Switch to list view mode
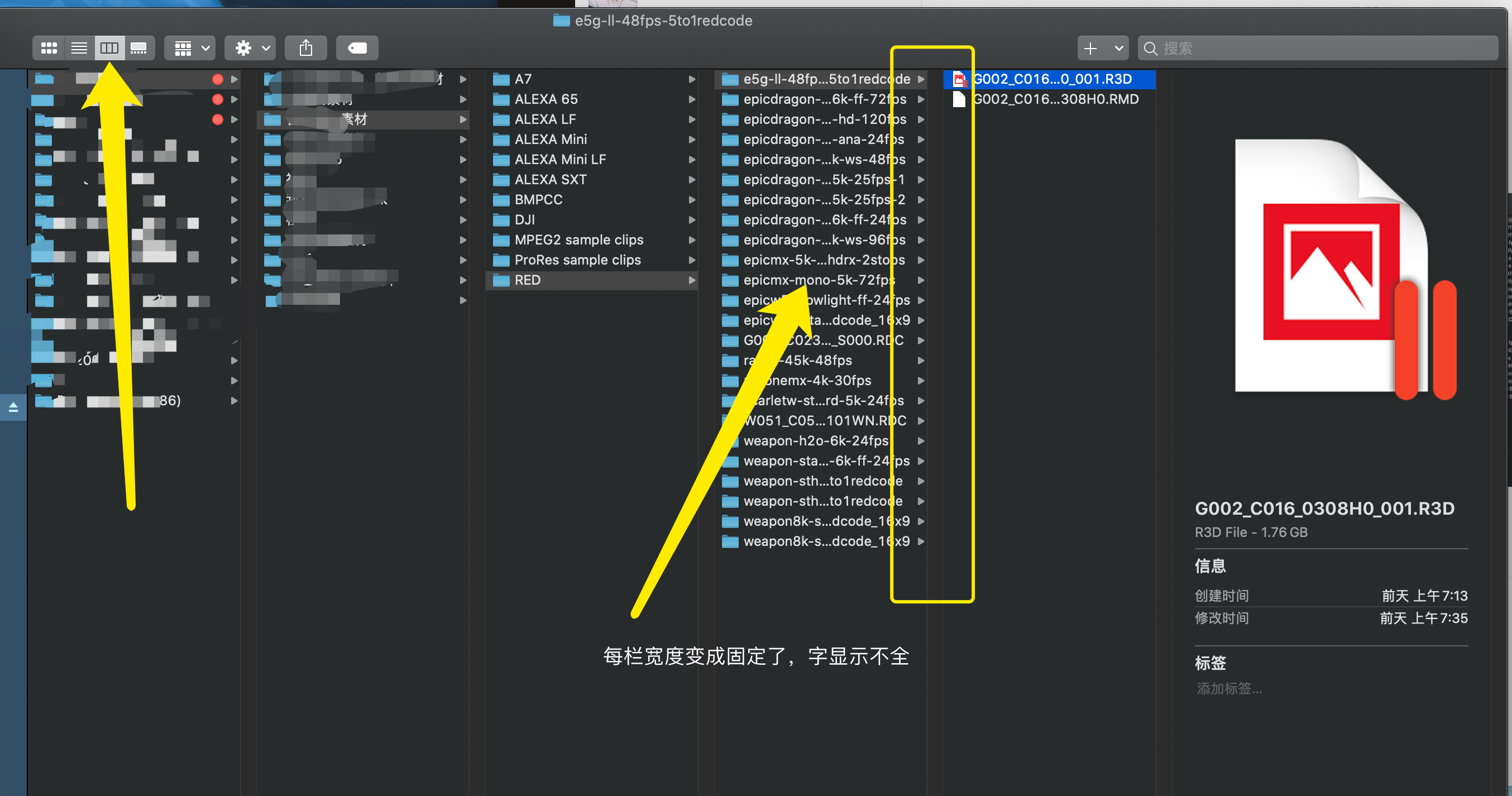 click(79, 48)
